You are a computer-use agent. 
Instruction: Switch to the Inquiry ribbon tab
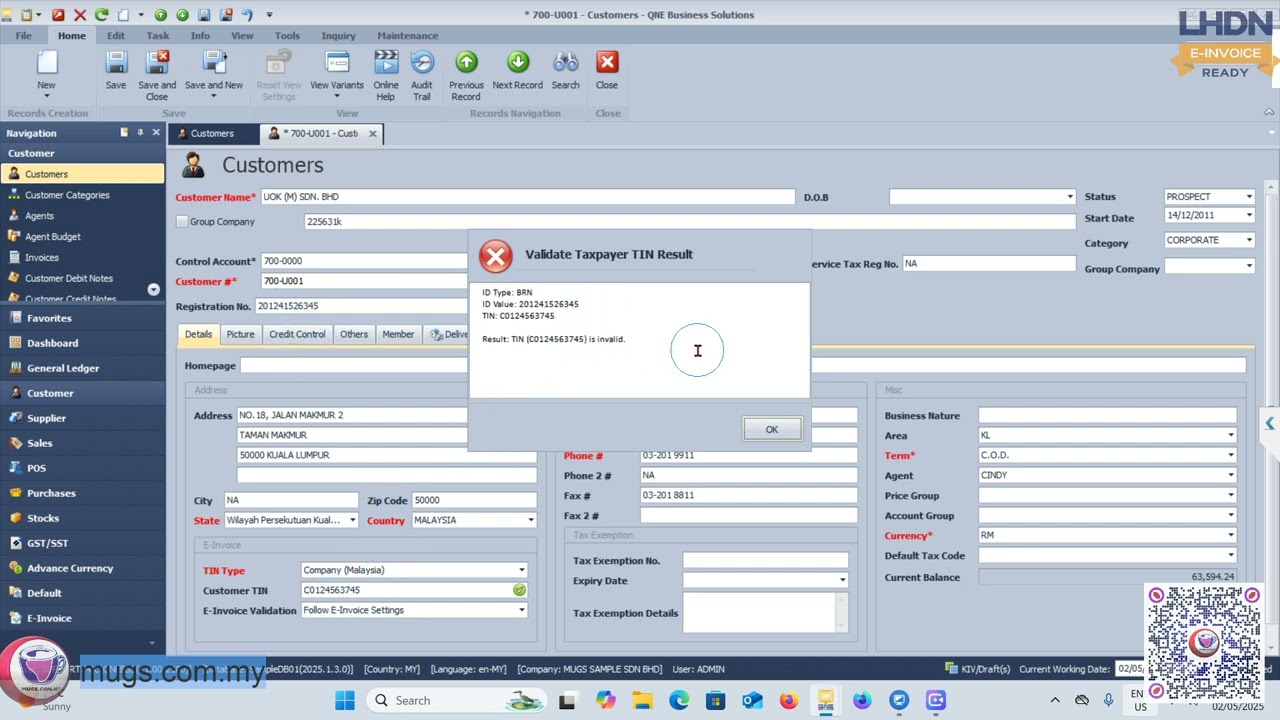(338, 36)
